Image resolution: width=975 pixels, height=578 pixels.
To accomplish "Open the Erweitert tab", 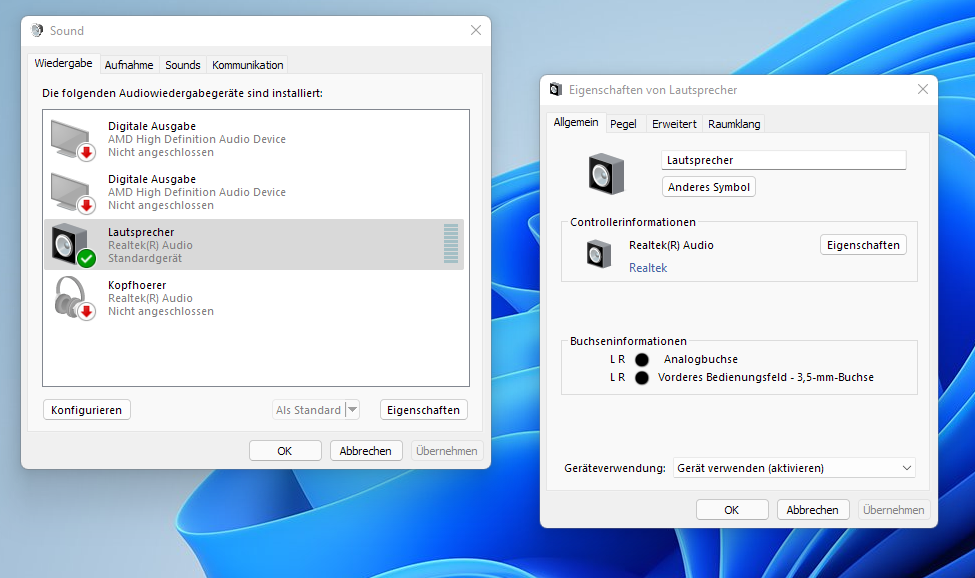I will point(674,124).
